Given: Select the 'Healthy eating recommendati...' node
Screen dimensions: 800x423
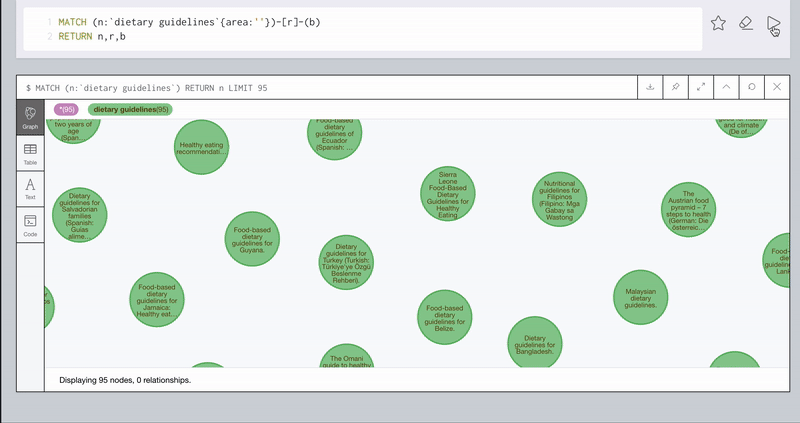Looking at the screenshot, I should [x=202, y=147].
